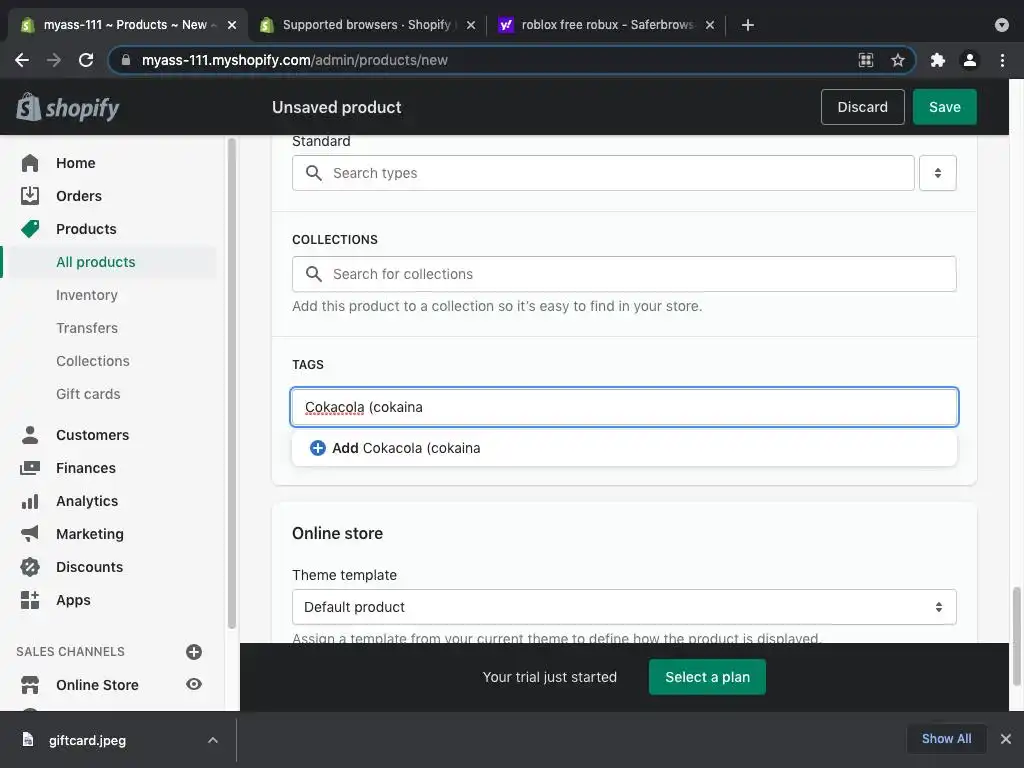
Task: Close the Supported browsers tab
Action: tap(471, 25)
